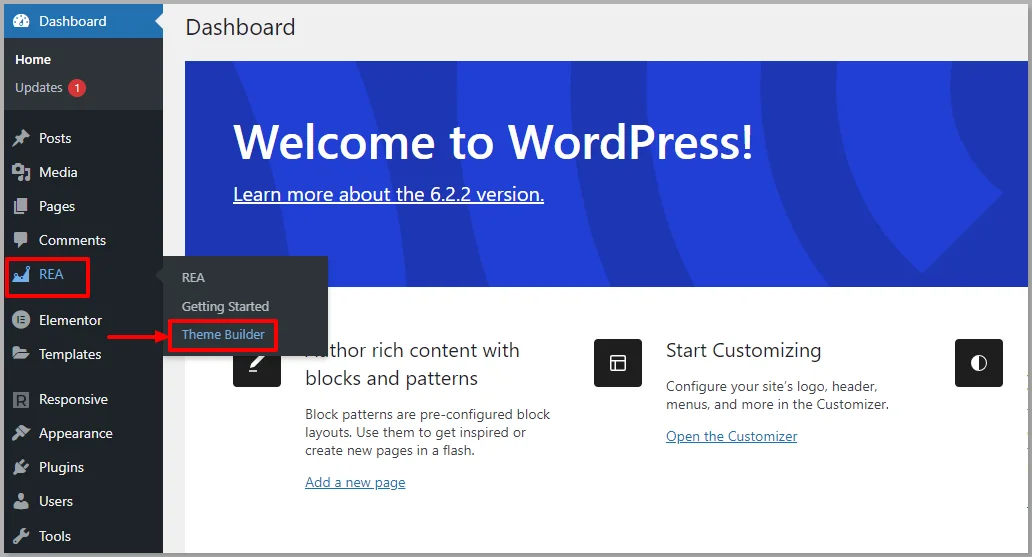Click the Users person icon
Viewport: 1032px width, 557px height.
coord(21,501)
